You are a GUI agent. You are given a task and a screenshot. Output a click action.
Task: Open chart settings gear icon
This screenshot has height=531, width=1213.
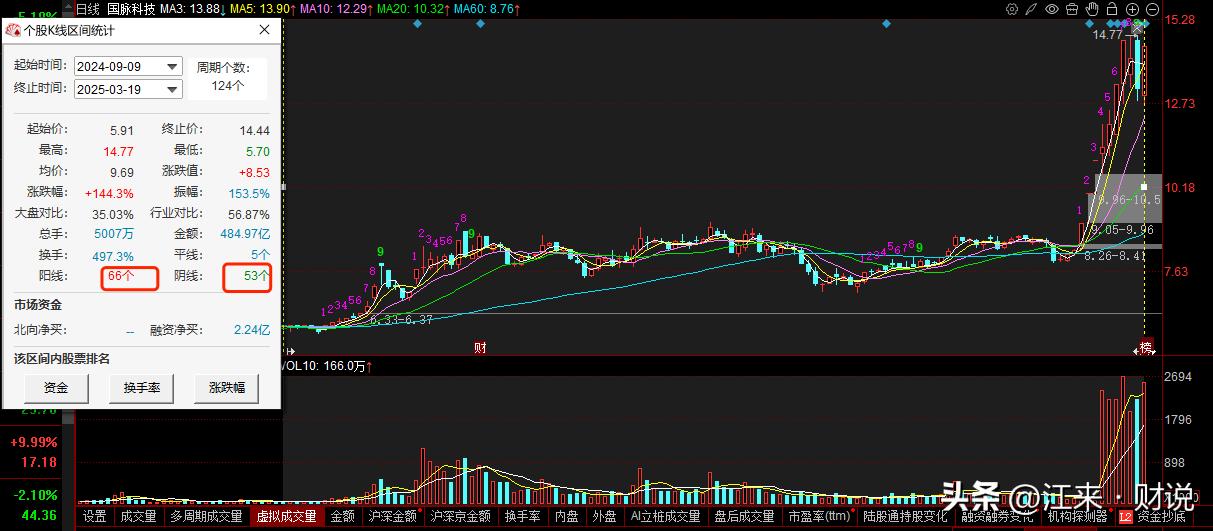[x=1012, y=9]
